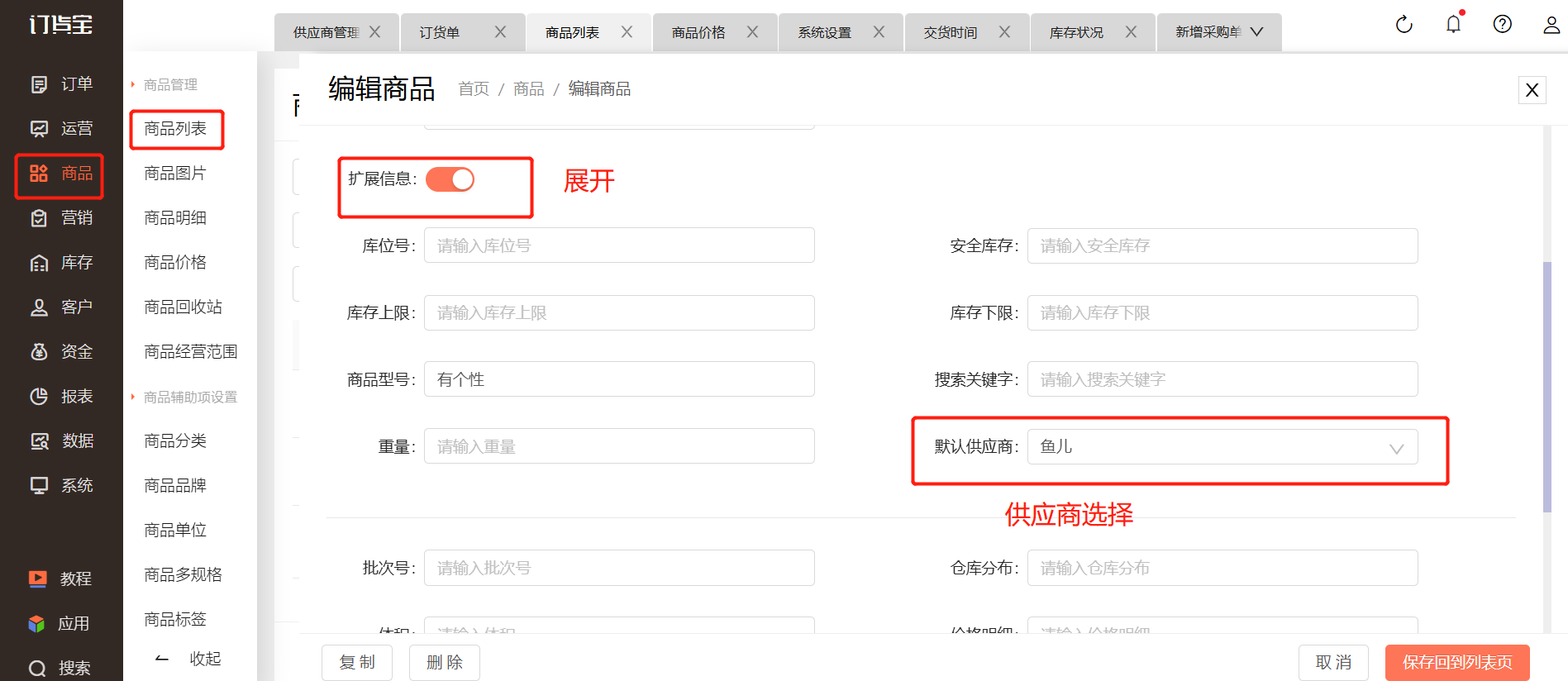Switch to the 交货时间 tab
1568x681 pixels.
tap(951, 32)
